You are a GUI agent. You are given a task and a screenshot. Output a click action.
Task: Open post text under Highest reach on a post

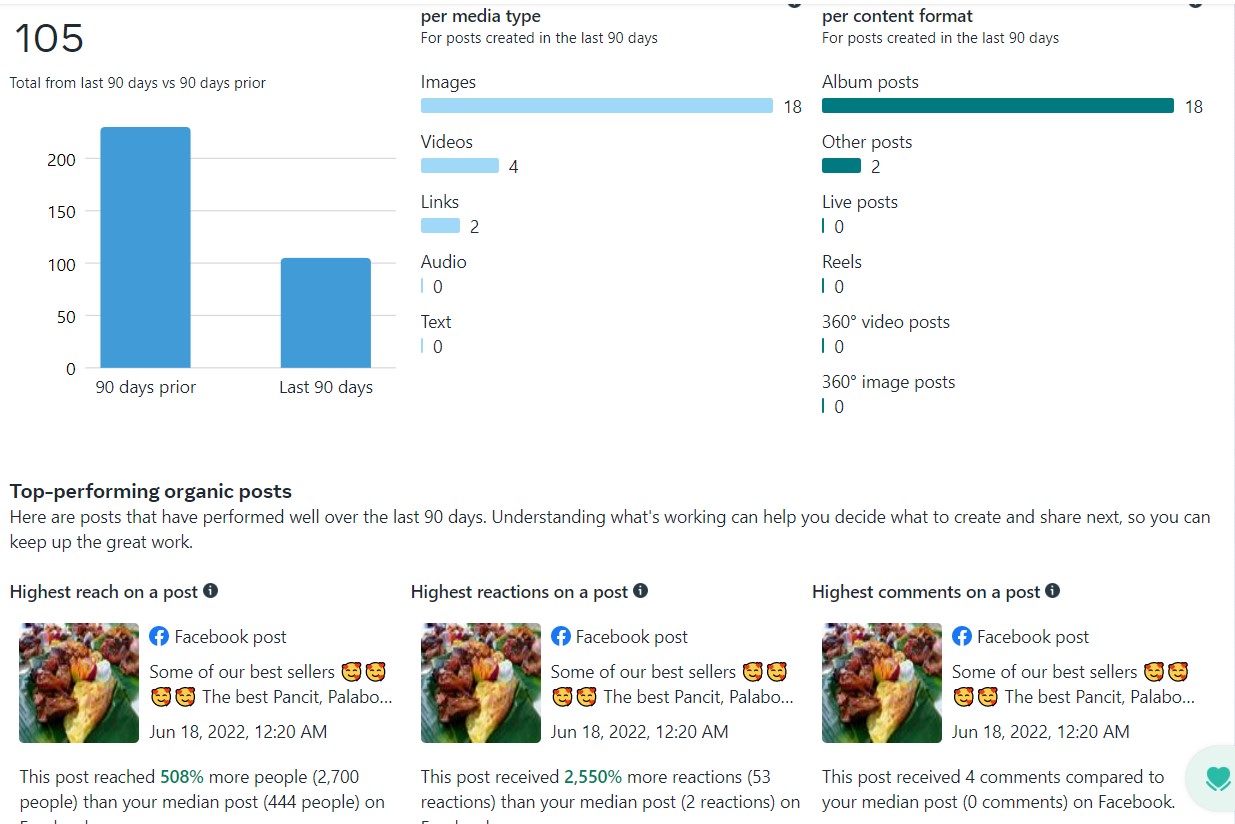(x=268, y=684)
